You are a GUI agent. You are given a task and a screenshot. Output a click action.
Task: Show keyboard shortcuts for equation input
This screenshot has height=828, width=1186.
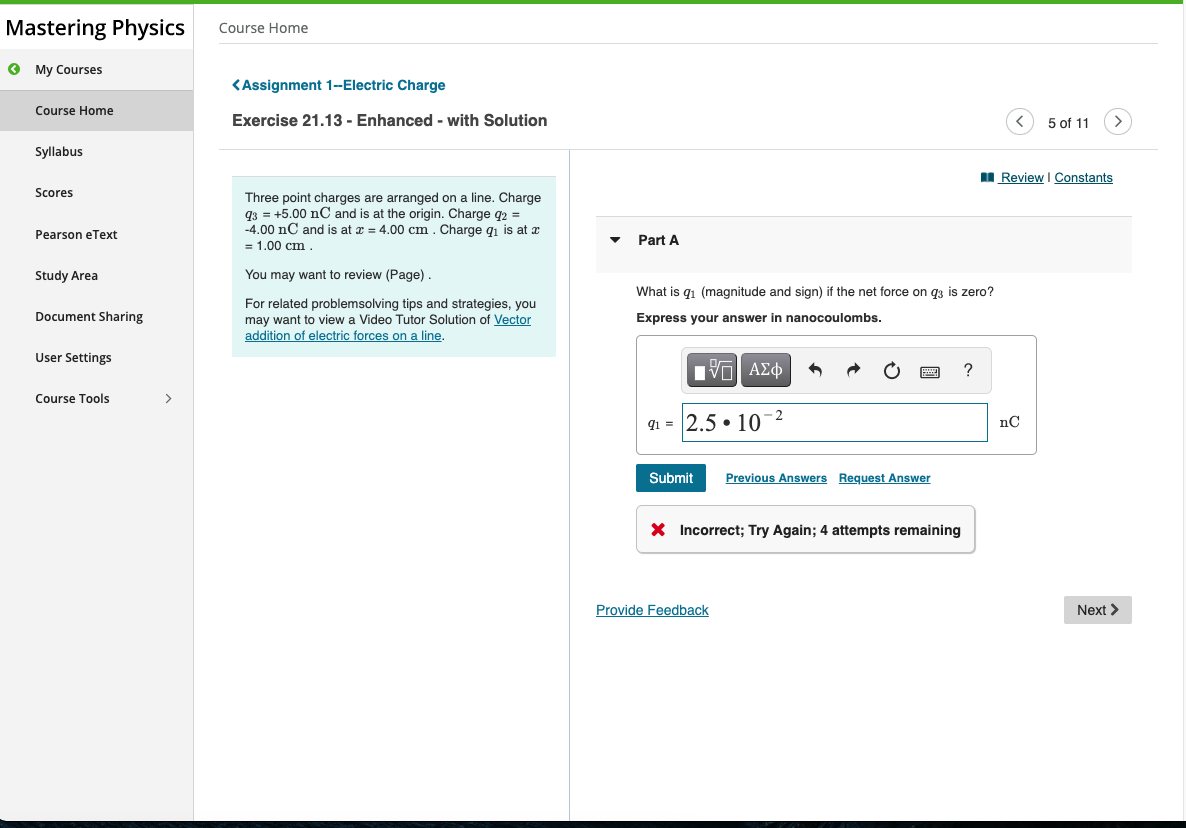pos(929,370)
